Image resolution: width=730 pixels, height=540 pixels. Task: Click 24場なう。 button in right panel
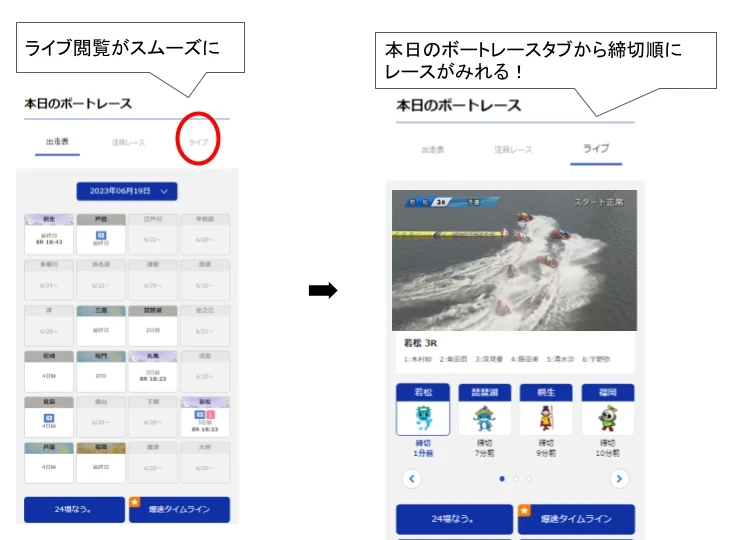pos(454,519)
